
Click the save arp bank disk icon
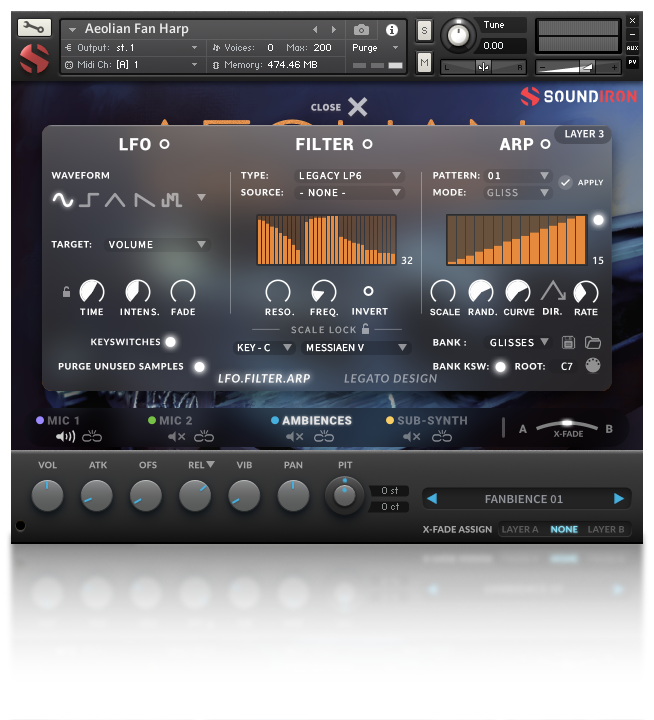coord(569,342)
